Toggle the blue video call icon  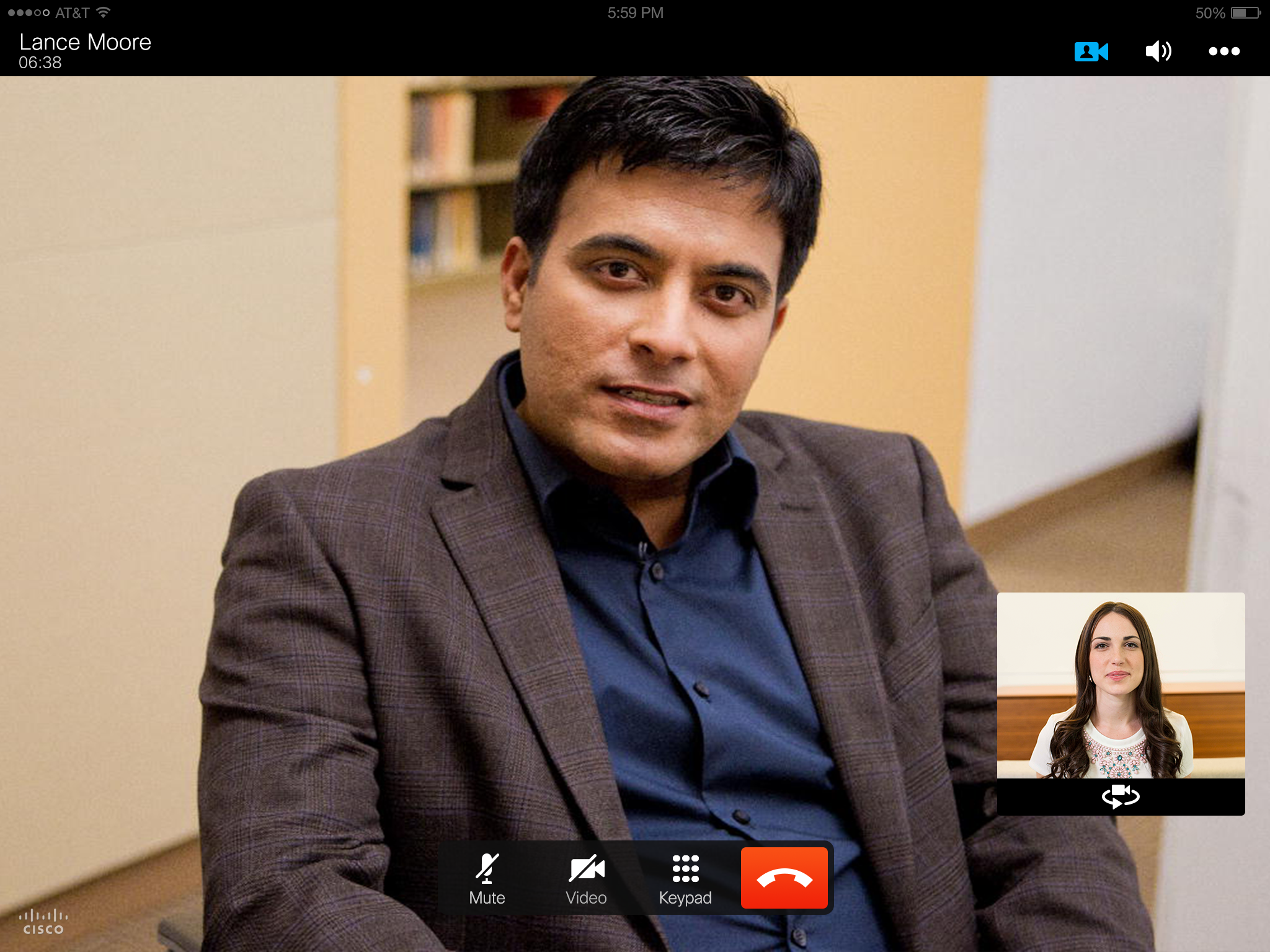1091,51
